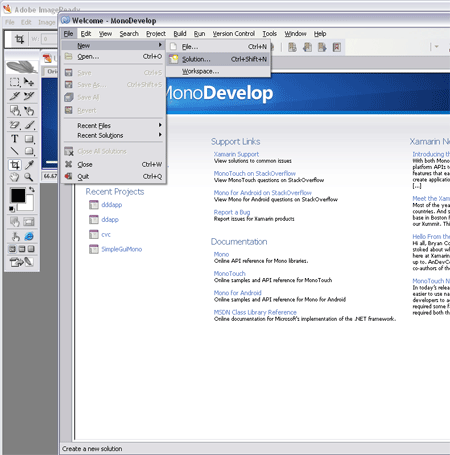Click the clear bookmarks toolbar icon

337,47
